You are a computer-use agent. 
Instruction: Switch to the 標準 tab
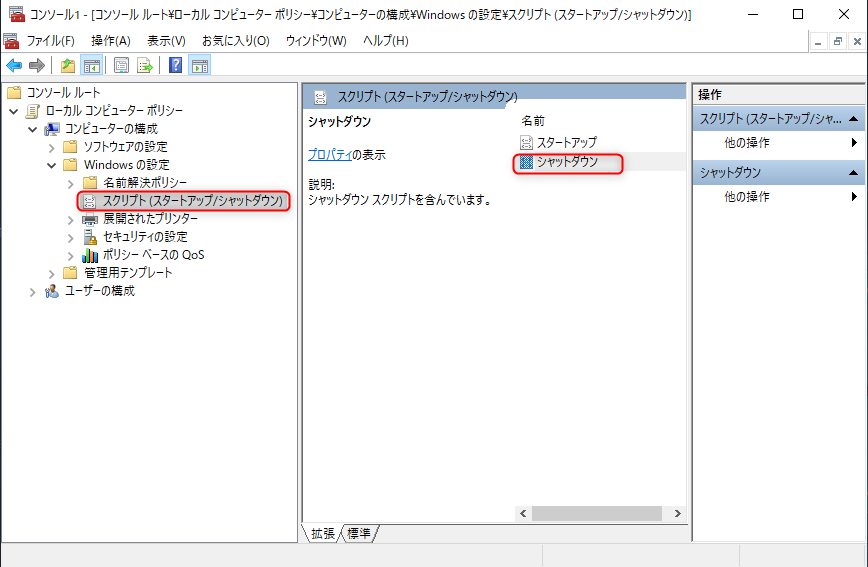pyautogui.click(x=359, y=533)
